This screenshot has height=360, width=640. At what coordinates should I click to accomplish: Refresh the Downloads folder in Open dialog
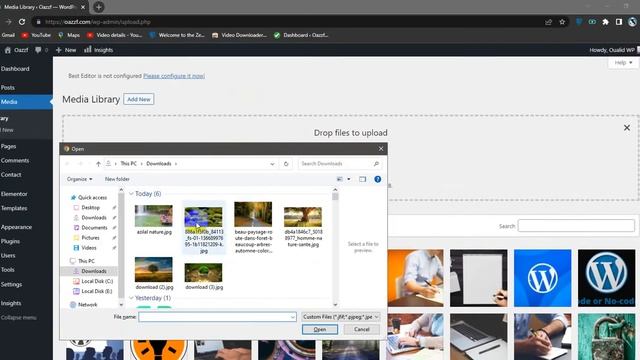286,164
